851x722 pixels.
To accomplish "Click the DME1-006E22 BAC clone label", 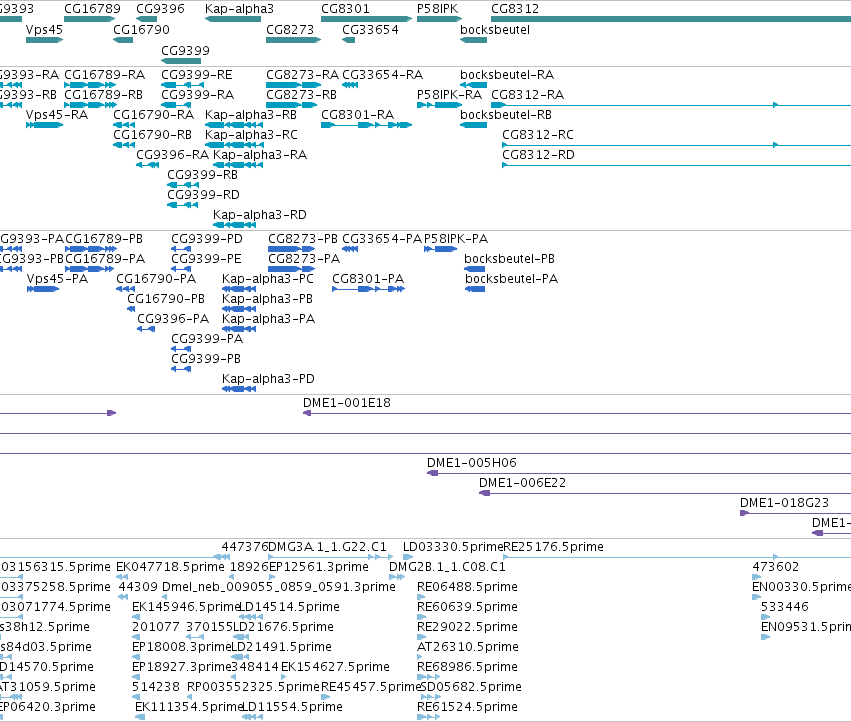I will point(523,483).
